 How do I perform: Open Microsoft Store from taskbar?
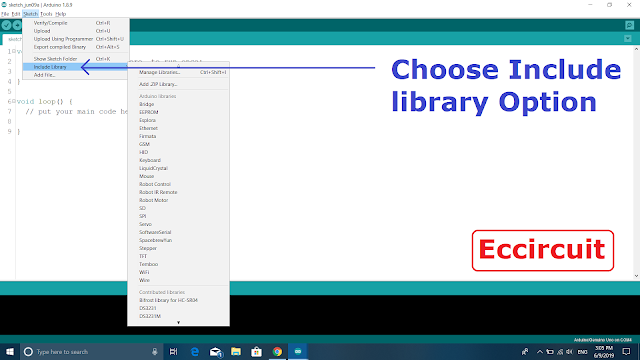256,351
